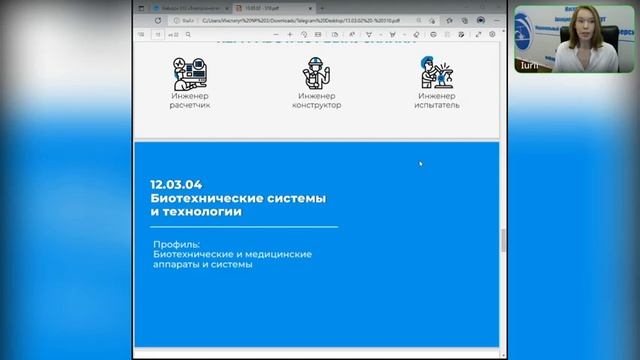Rotate the PDF page
The width and height of the screenshot is (640, 360).
click(304, 35)
